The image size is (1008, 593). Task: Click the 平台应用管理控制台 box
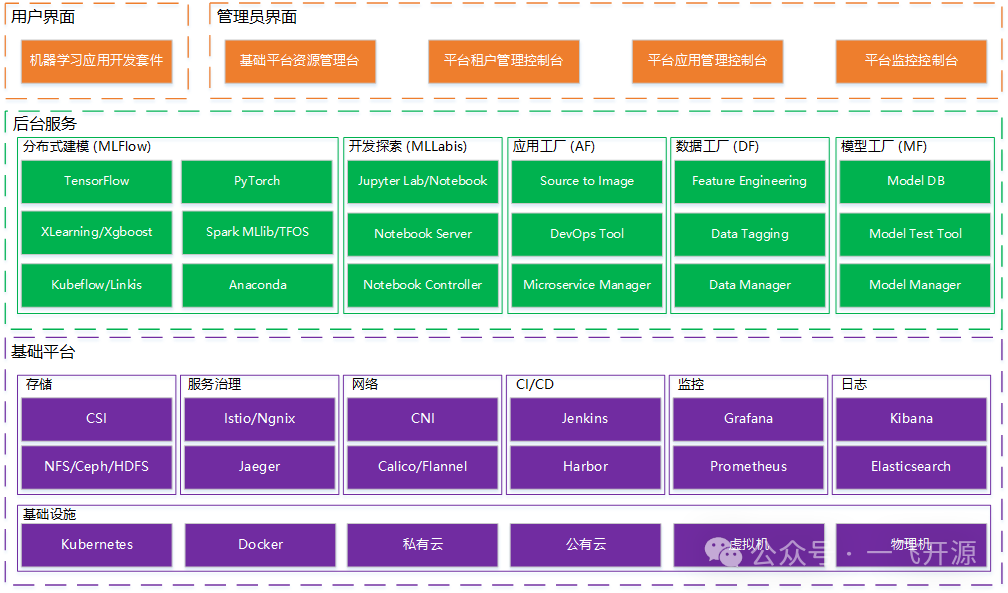(x=708, y=61)
